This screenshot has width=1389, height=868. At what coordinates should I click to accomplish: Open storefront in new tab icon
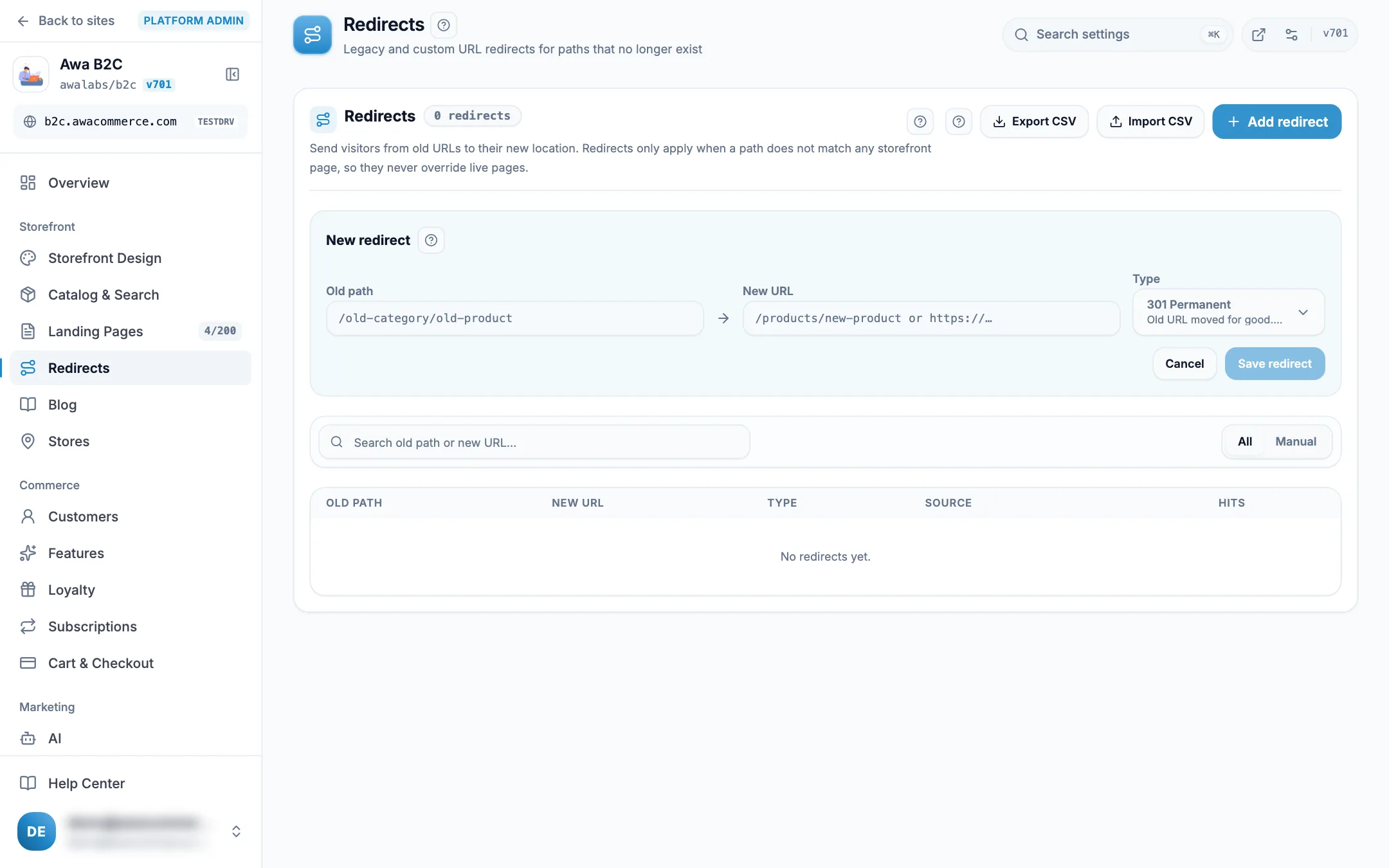pyautogui.click(x=1258, y=35)
